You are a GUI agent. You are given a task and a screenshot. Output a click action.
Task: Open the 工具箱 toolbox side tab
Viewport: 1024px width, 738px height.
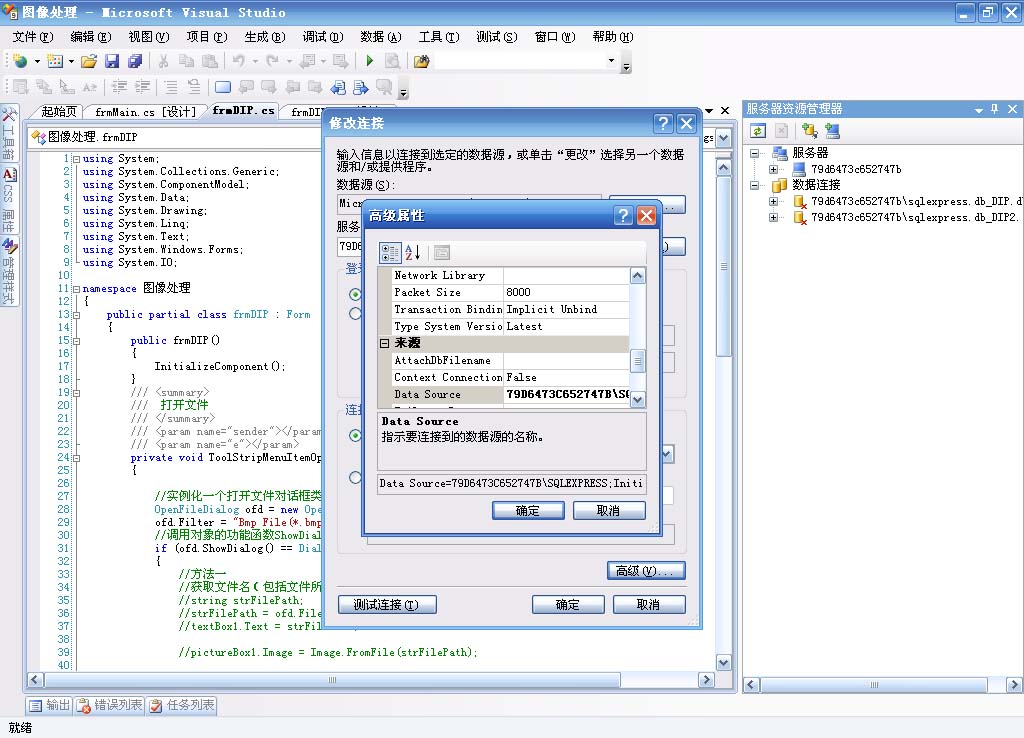pyautogui.click(x=8, y=133)
